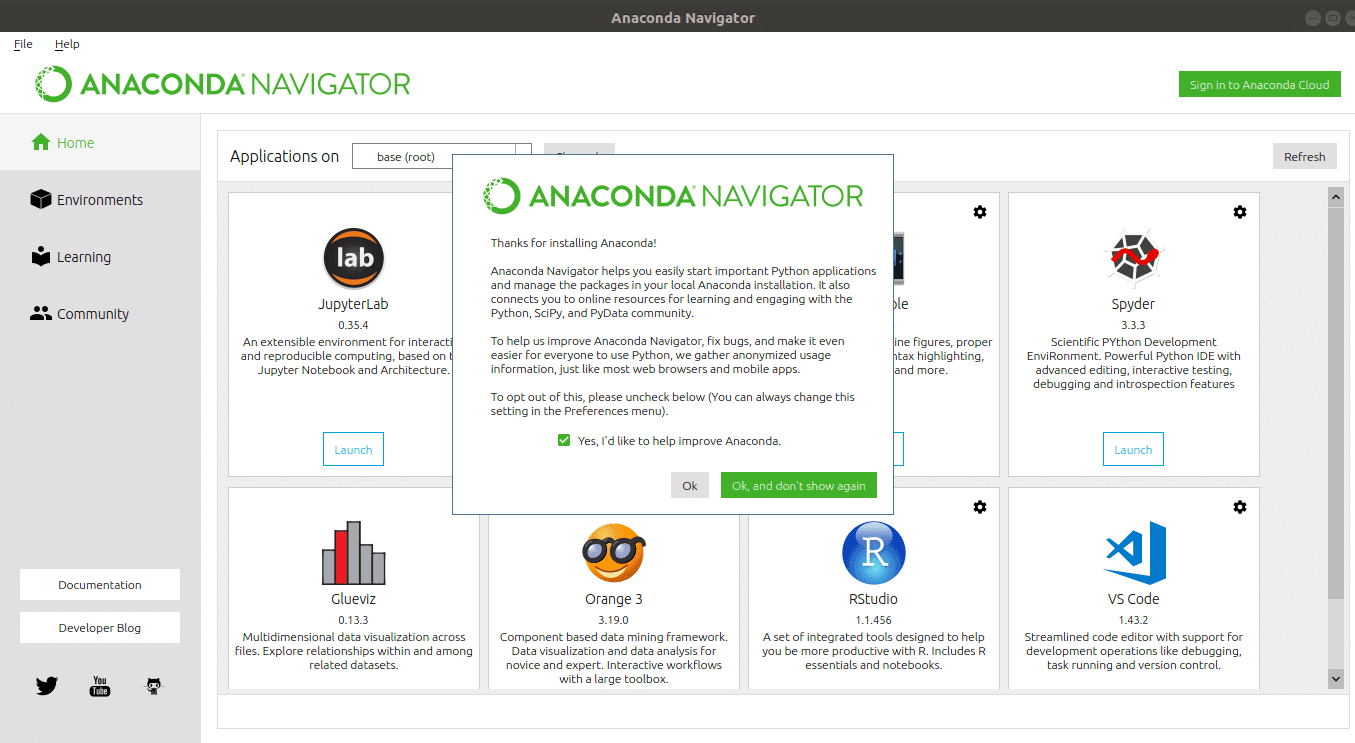Open the Anaconda YouTube channel icon

pos(99,686)
